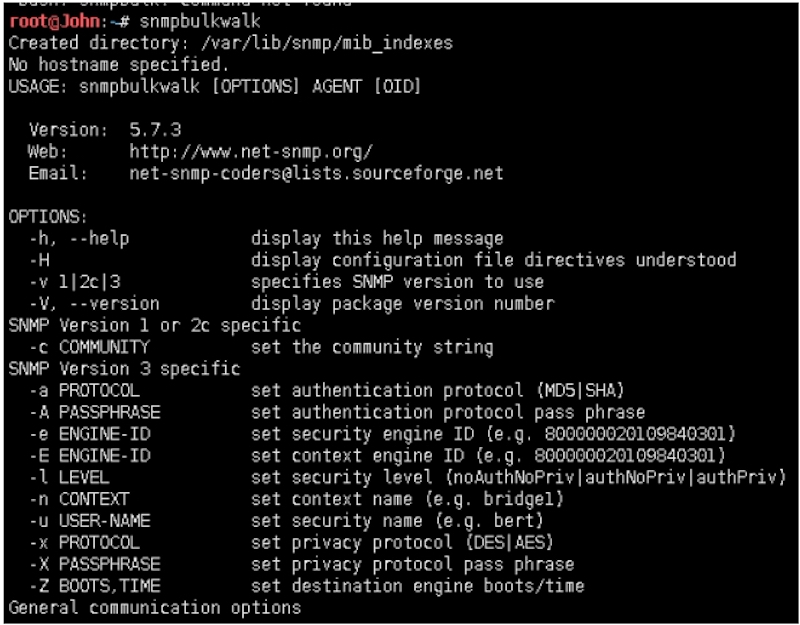
Task: Click the -v 1|2c|3 version option
Action: click(x=74, y=282)
